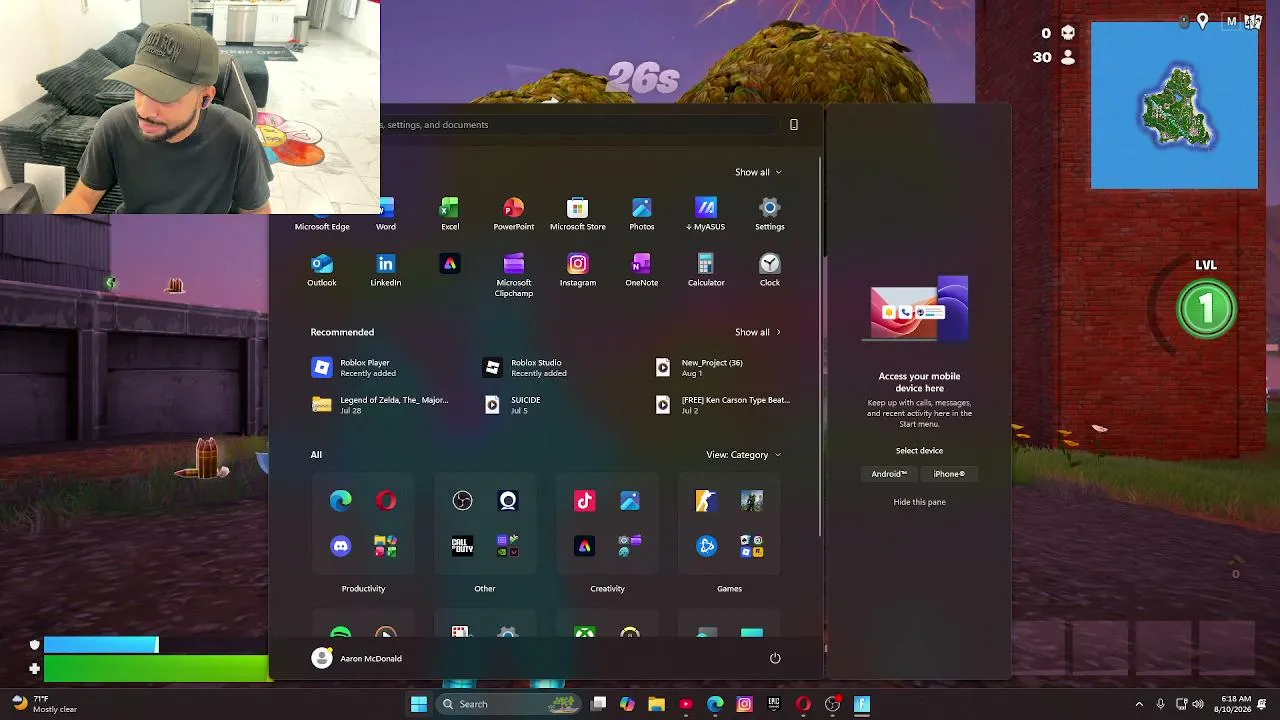Select Android as mobile device

pyautogui.click(x=889, y=474)
